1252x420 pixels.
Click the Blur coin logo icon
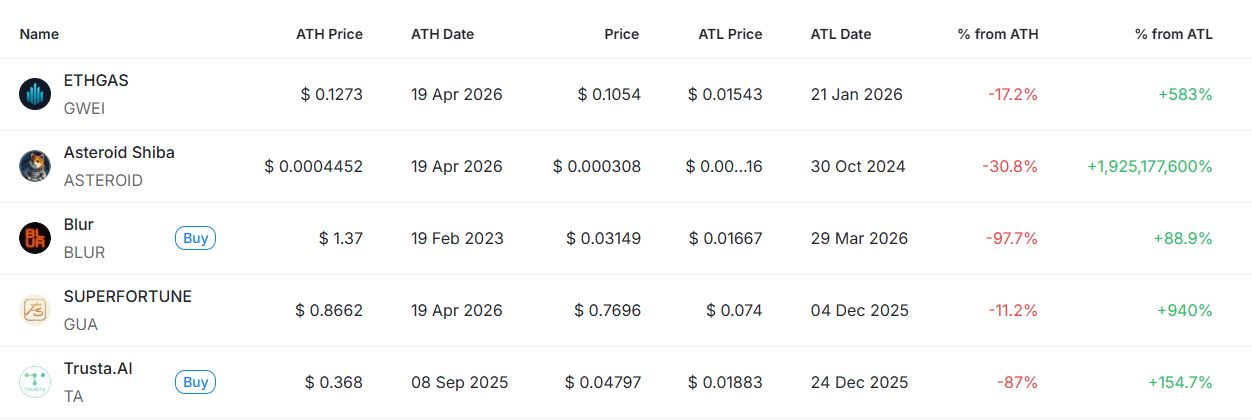35,238
